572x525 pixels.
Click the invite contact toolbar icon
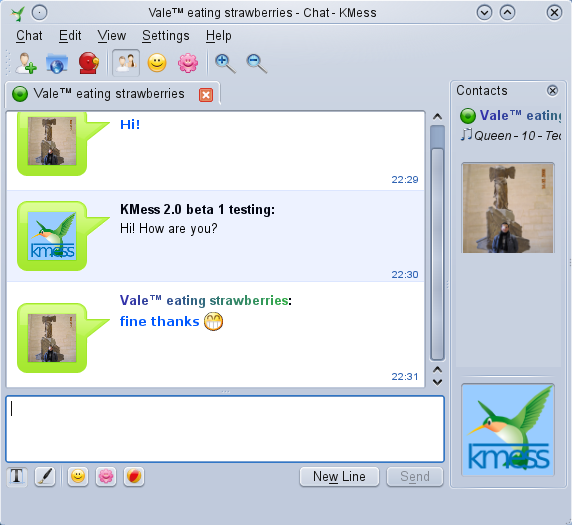pyautogui.click(x=26, y=63)
